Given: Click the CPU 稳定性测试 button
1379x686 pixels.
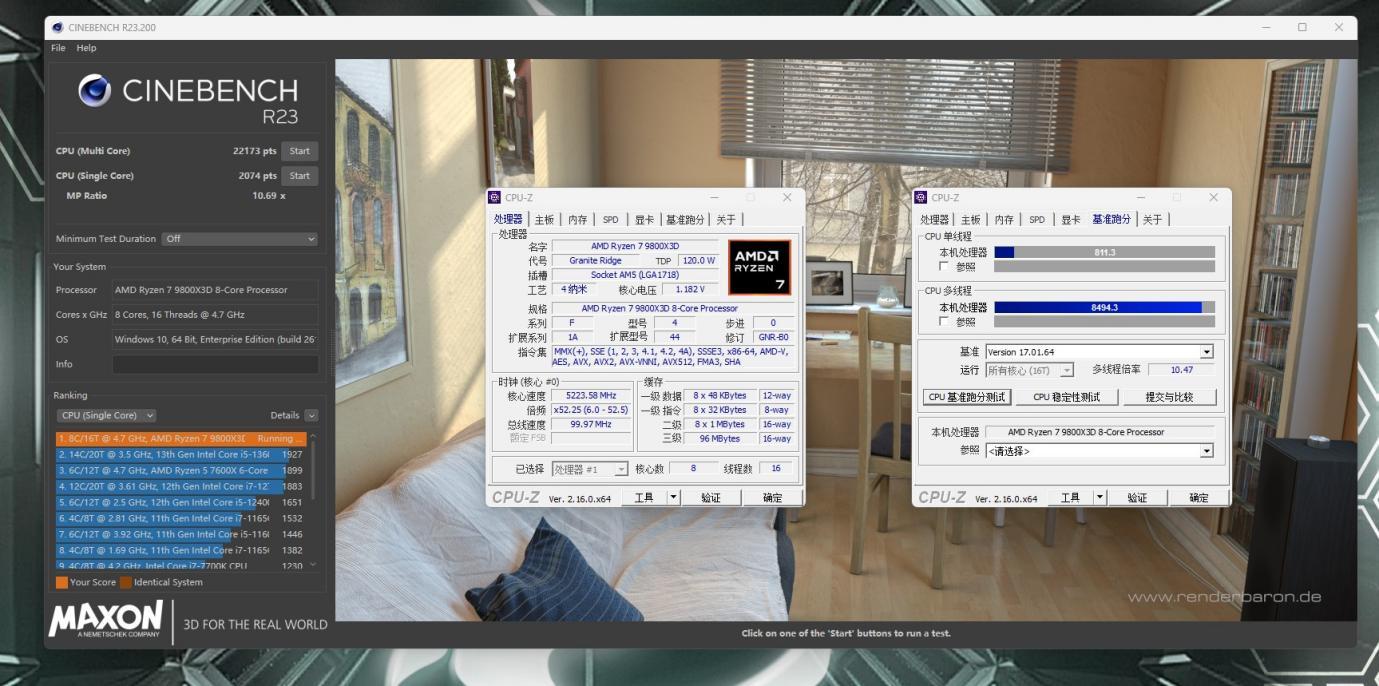Looking at the screenshot, I should click(1066, 397).
